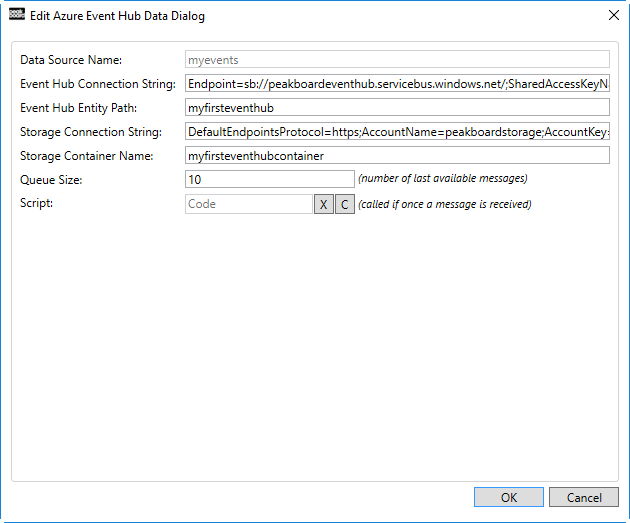
Task: Click '(called if once a message is received)' hint
Action: click(x=445, y=204)
